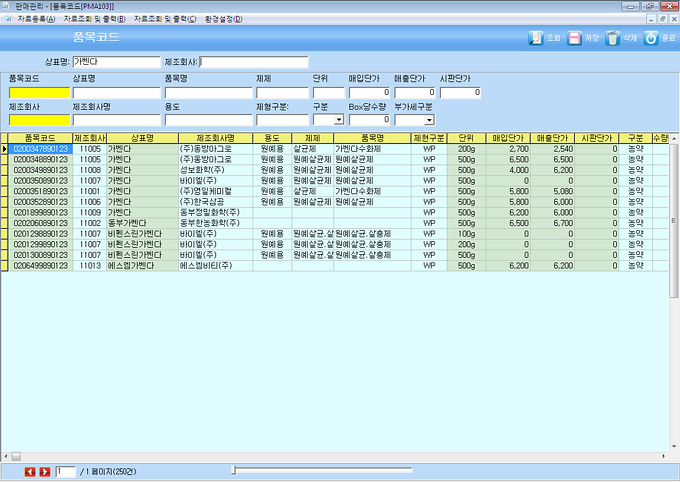Click the page number field showing 1
680x482 pixels.
tap(65, 472)
